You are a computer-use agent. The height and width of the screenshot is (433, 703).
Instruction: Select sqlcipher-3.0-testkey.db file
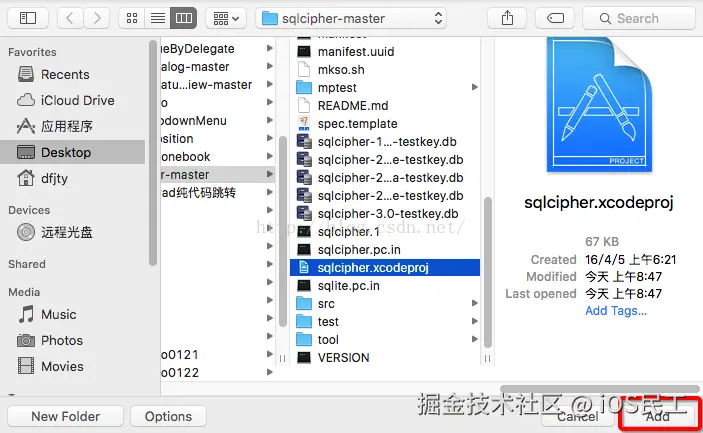[x=385, y=213]
